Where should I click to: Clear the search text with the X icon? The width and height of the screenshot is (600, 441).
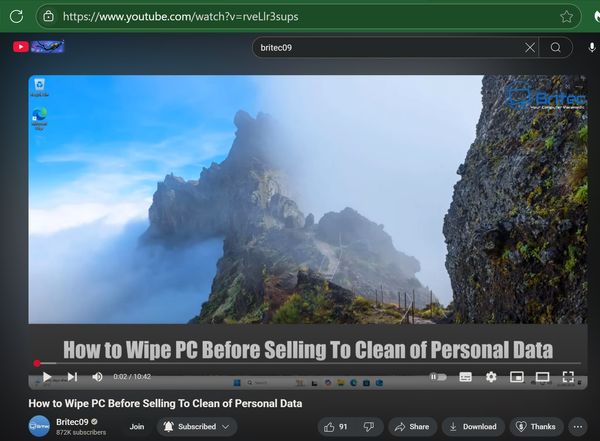click(530, 47)
